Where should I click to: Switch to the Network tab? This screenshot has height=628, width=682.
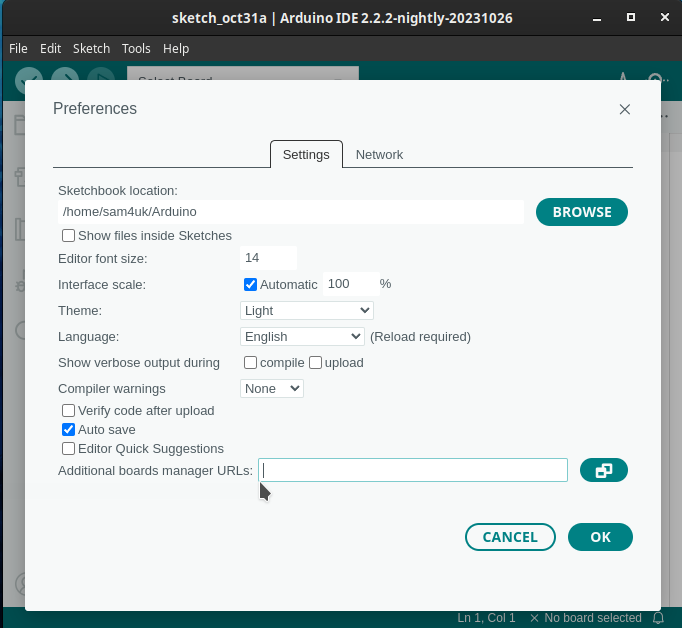tap(379, 155)
